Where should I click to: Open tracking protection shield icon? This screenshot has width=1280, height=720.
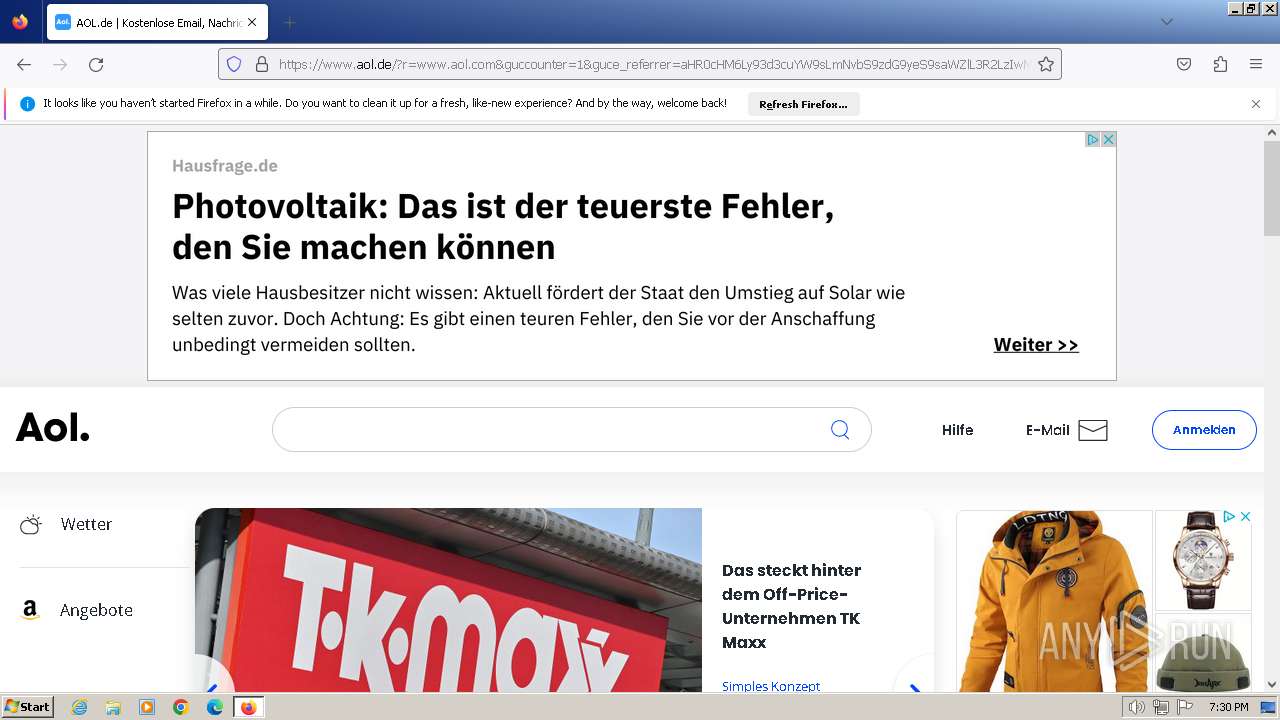click(234, 64)
